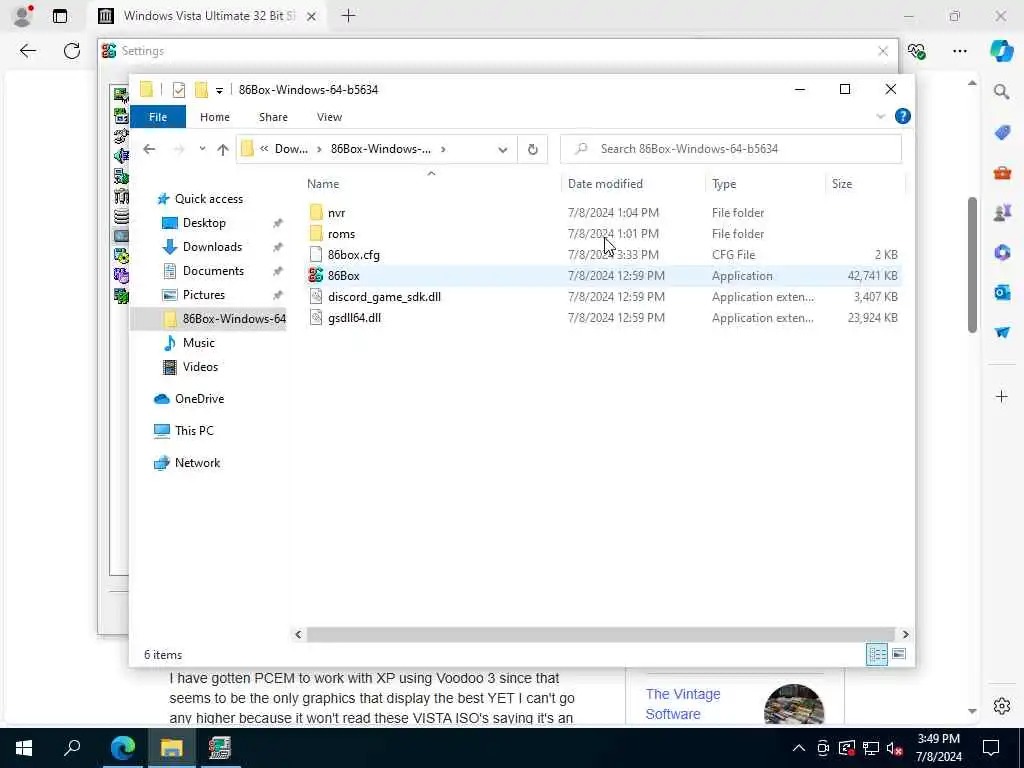Open Edge sidebar search
This screenshot has height=768, width=1024.
(1001, 92)
